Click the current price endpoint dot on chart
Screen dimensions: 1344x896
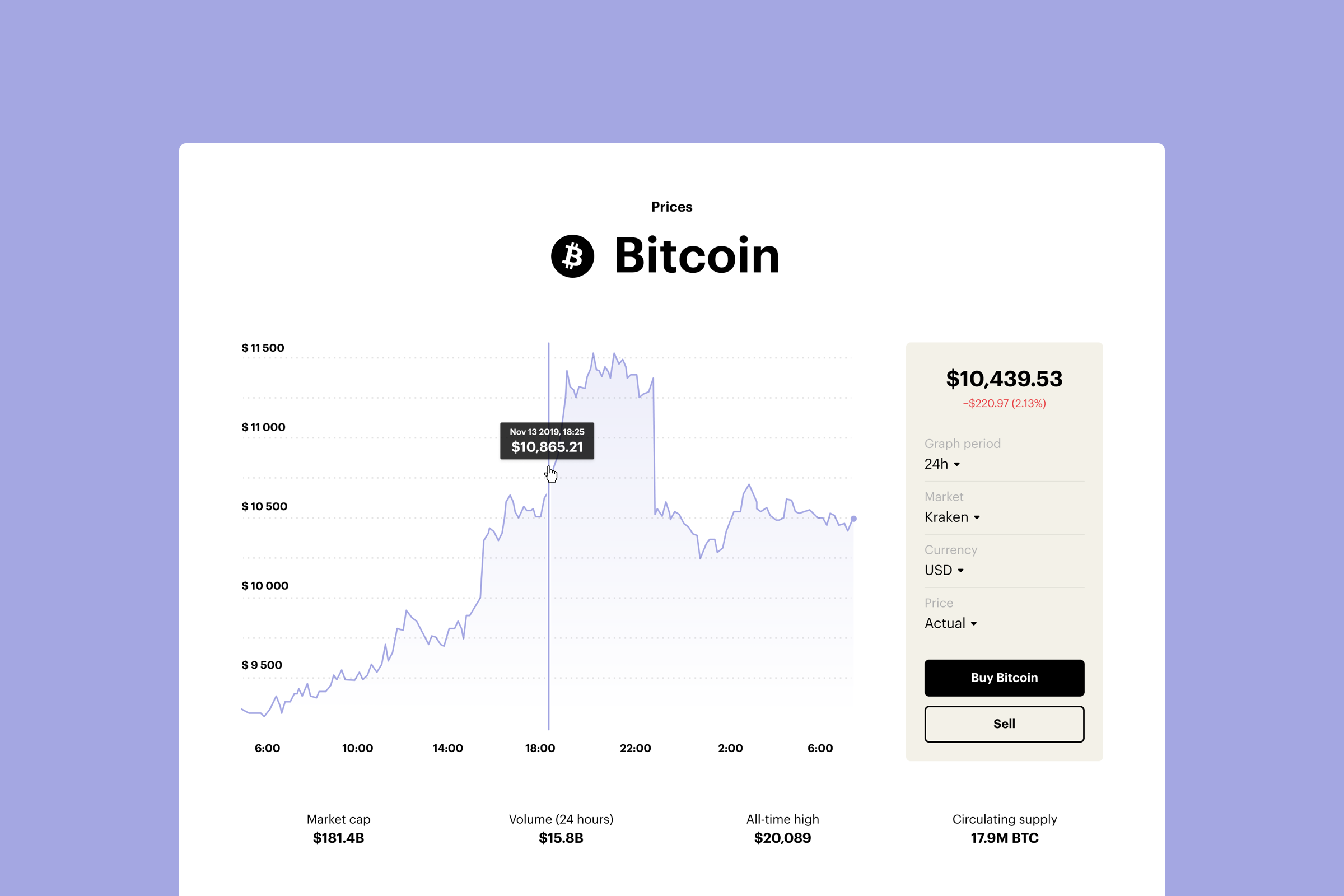pos(853,519)
